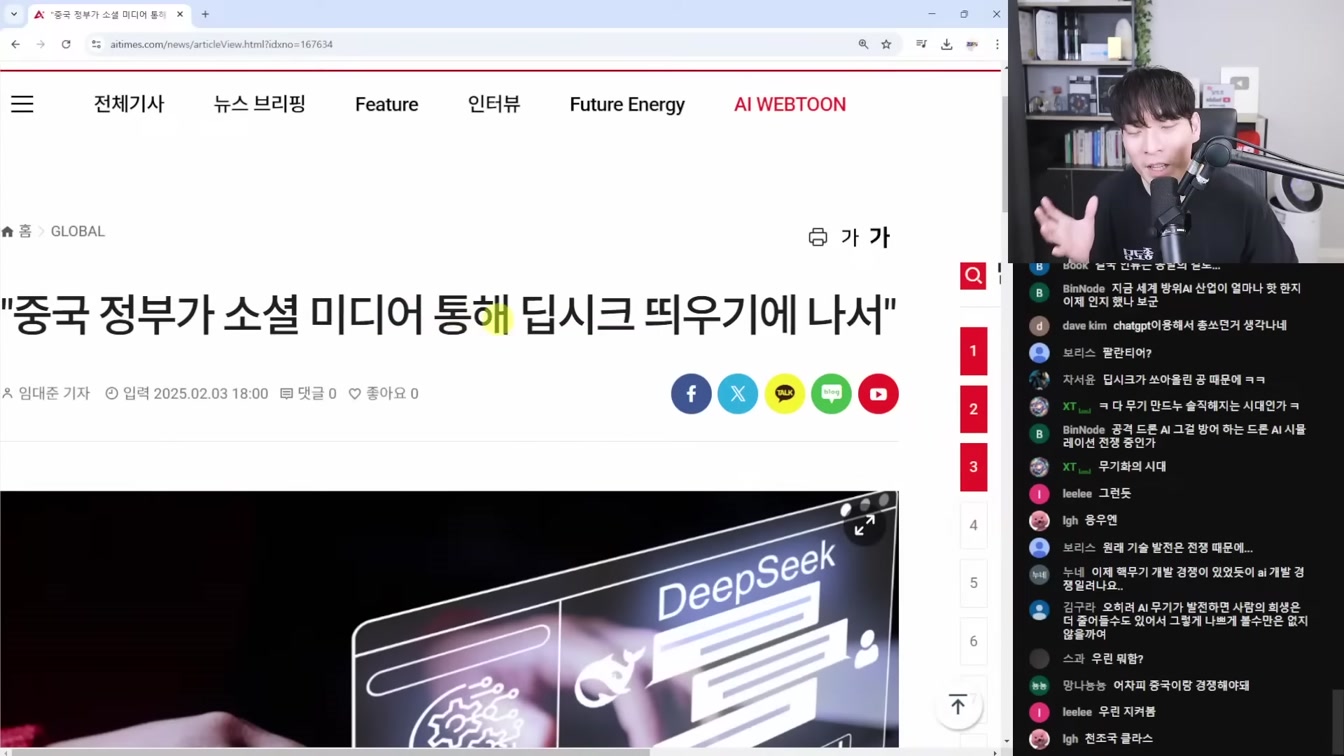Open the 뉴스 브리핑 menu
This screenshot has width=1344, height=756.
(x=260, y=104)
